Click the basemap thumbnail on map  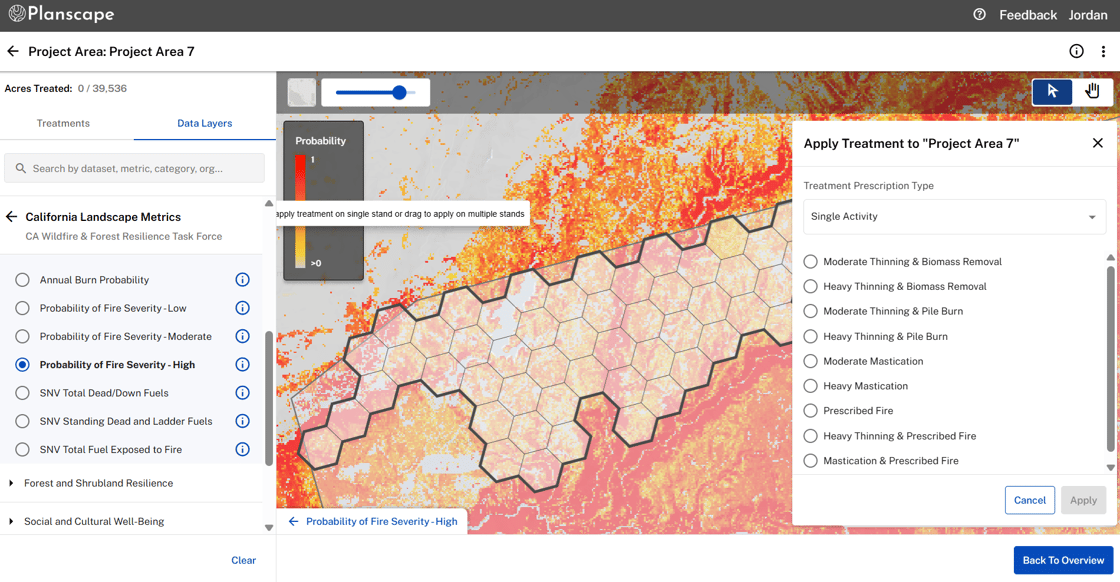pos(301,92)
